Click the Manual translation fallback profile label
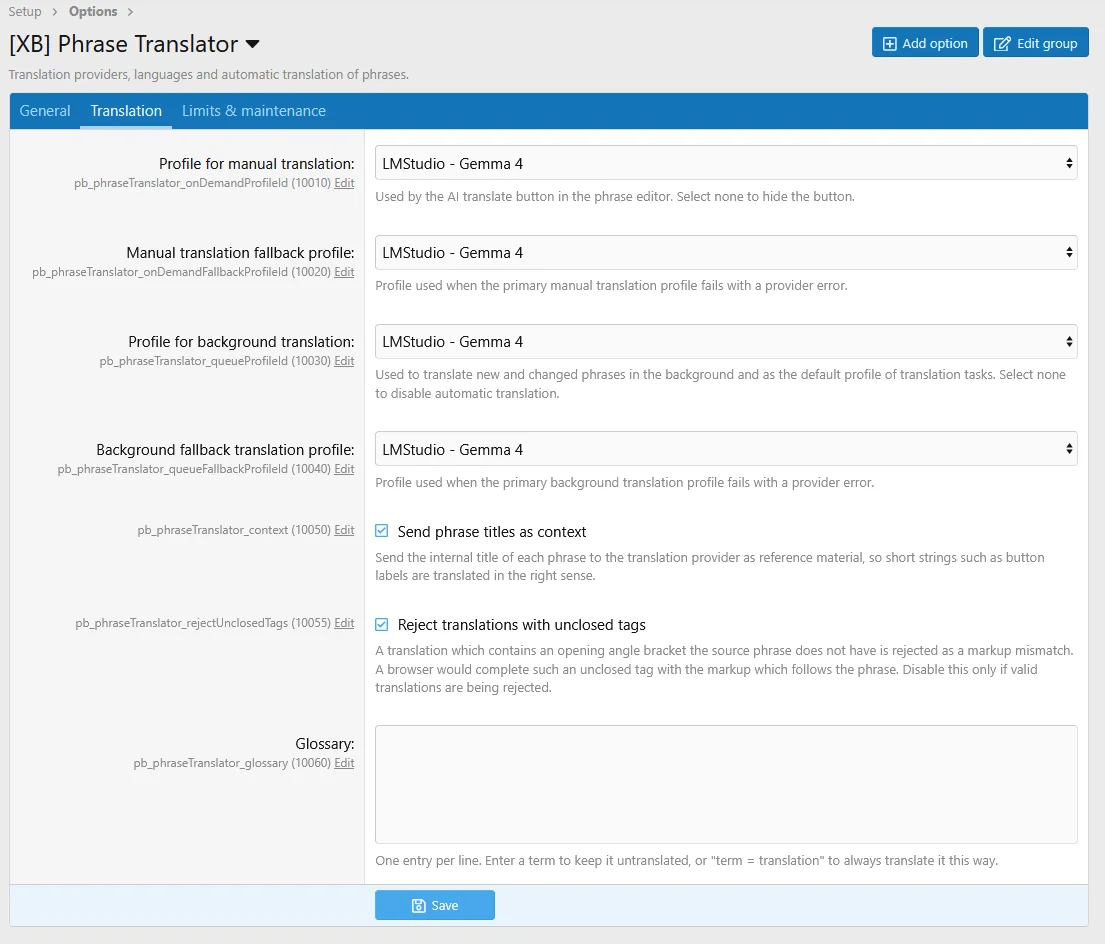 [x=240, y=253]
